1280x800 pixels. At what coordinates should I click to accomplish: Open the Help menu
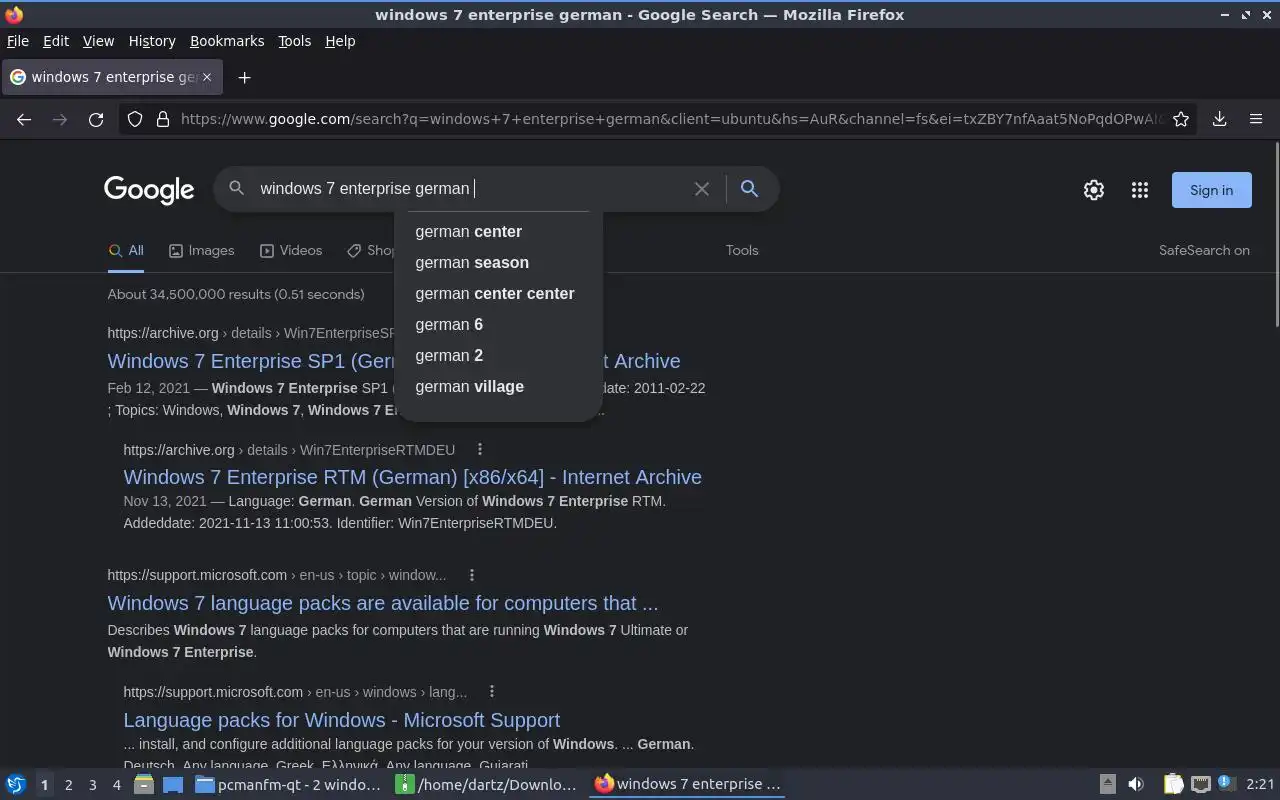pos(340,41)
